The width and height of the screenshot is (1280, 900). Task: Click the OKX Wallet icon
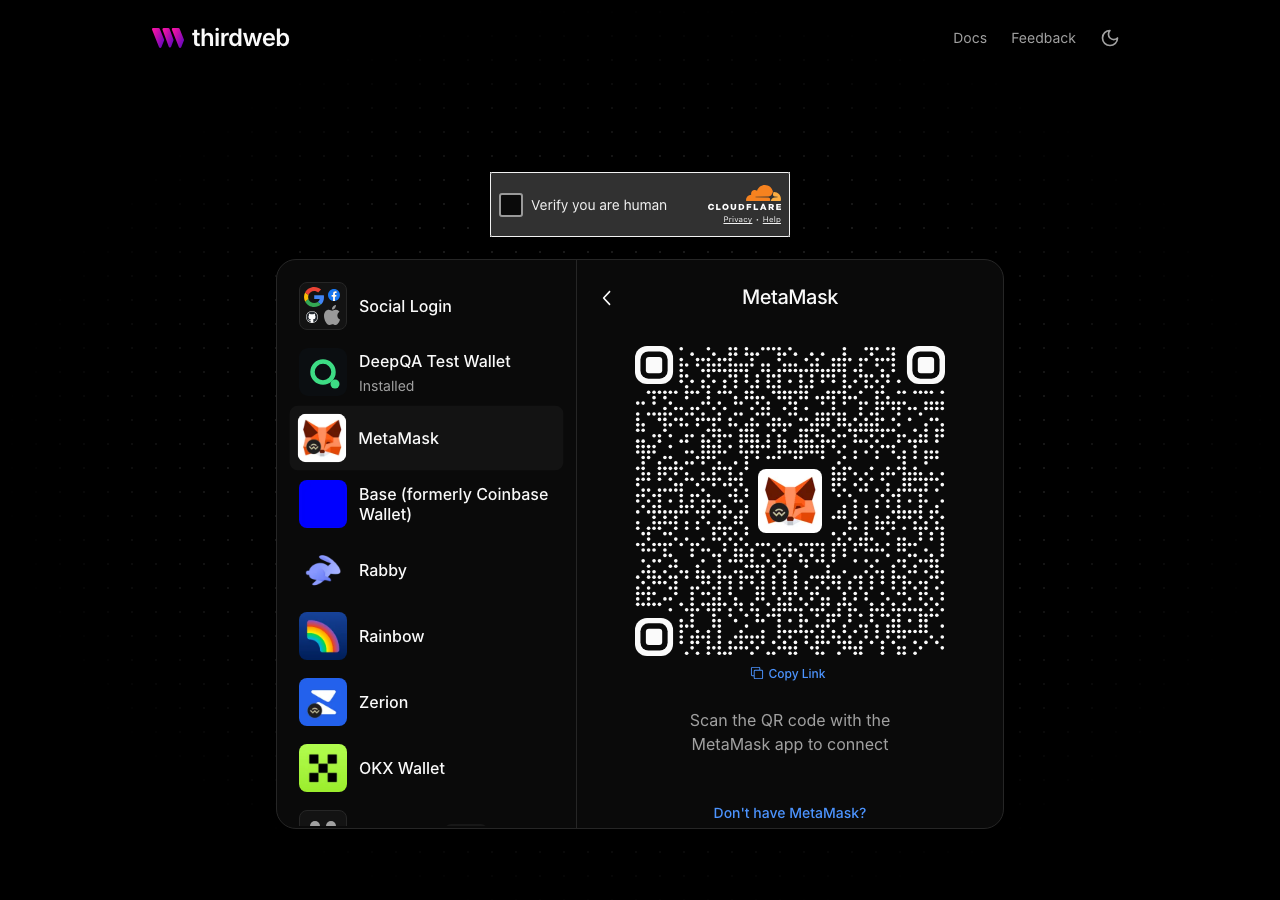[323, 768]
